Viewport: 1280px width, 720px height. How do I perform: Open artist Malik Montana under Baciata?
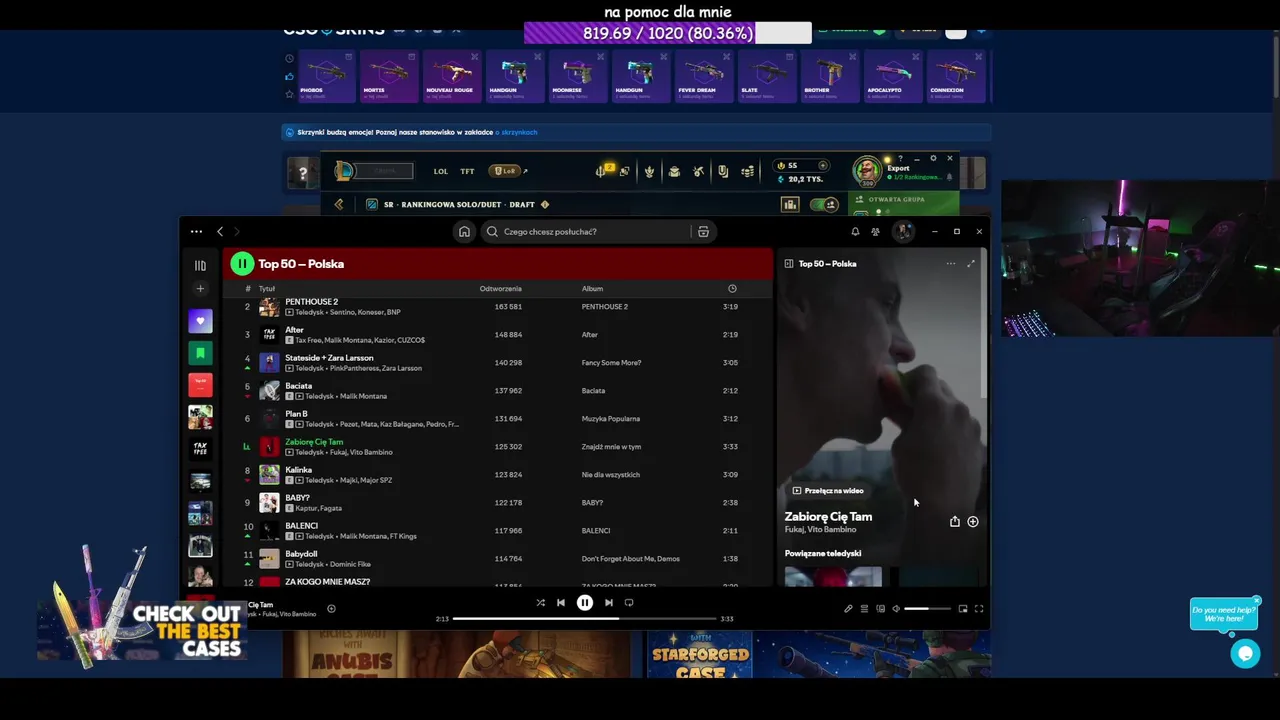pos(363,396)
